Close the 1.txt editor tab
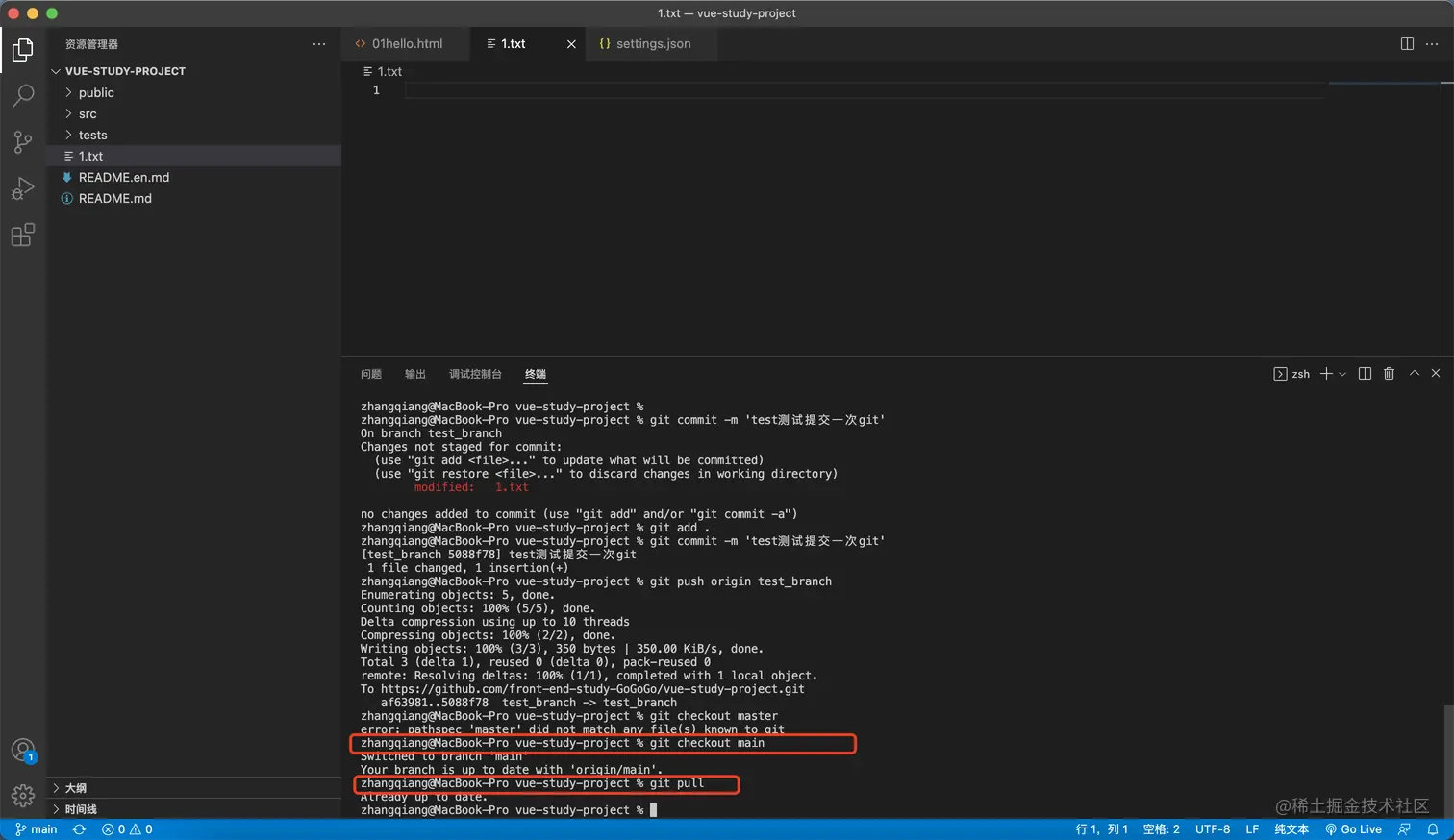The width and height of the screenshot is (1454, 840). pyautogui.click(x=571, y=44)
